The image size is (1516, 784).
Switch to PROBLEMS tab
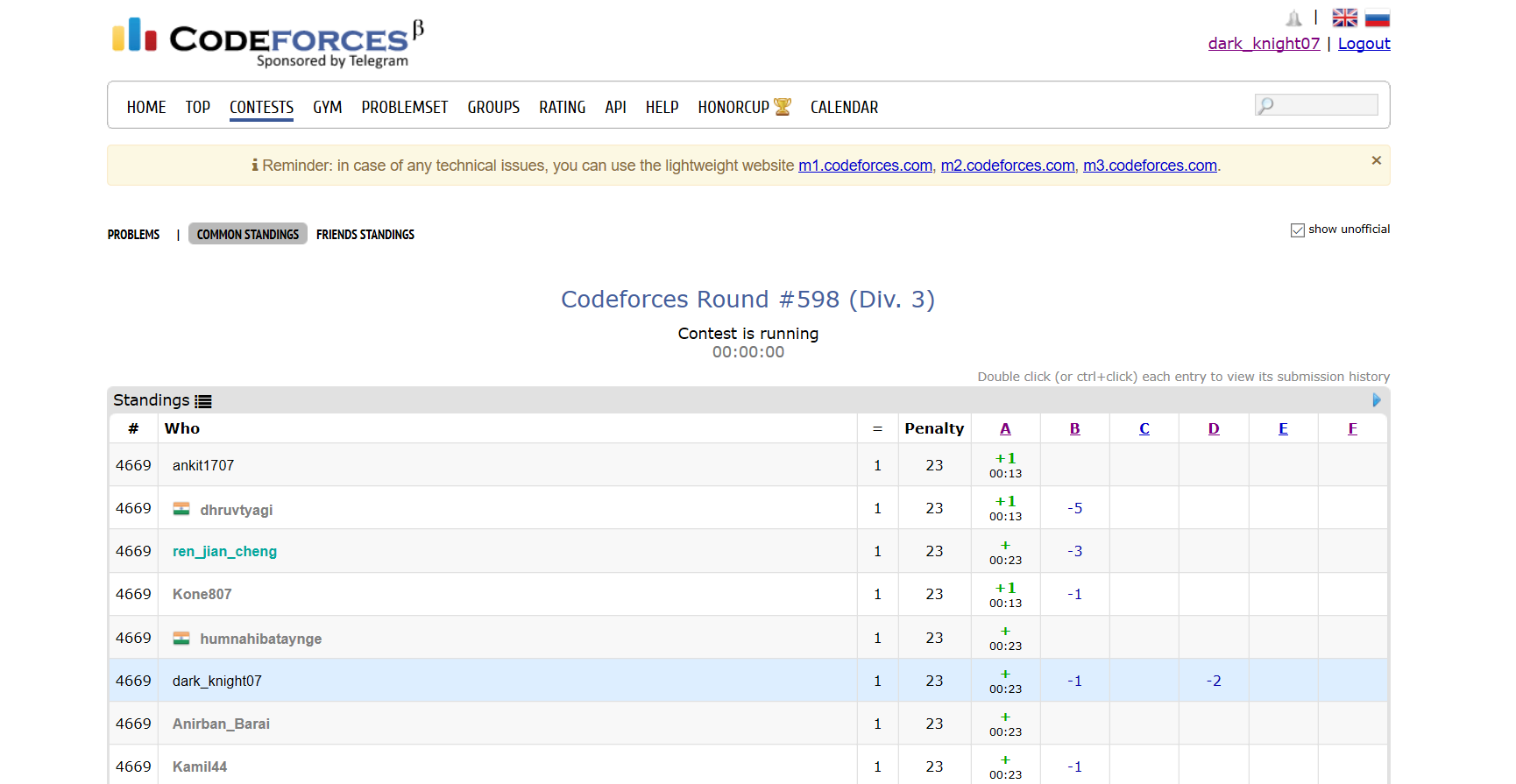pos(133,235)
